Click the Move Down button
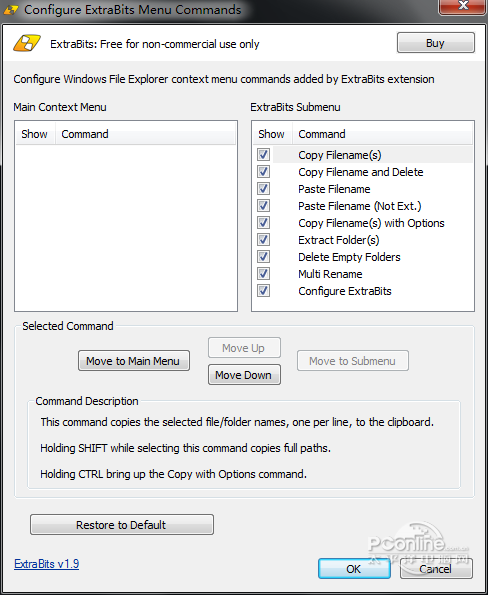 coord(244,375)
